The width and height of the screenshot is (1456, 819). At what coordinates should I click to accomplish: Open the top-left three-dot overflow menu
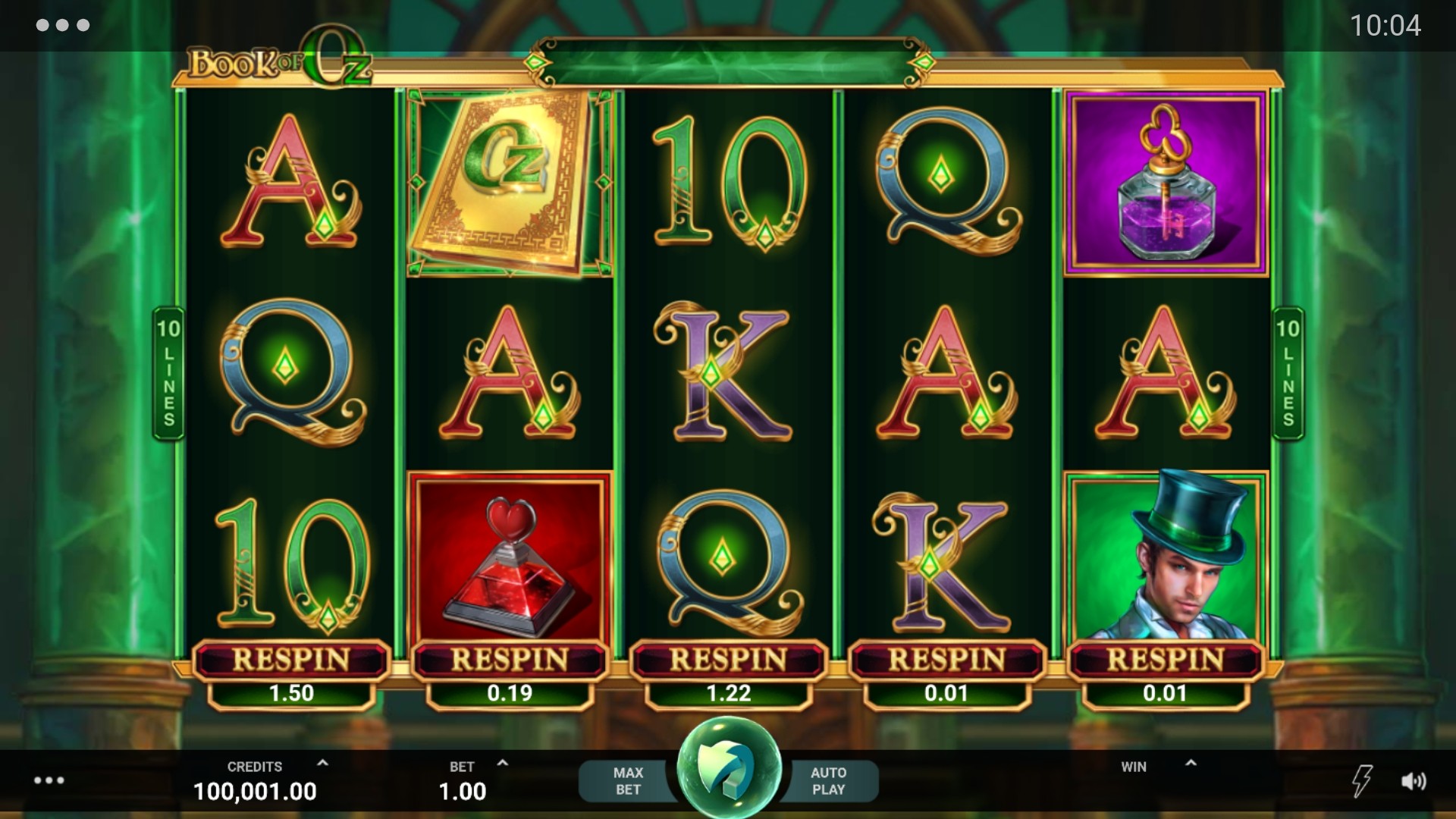click(x=63, y=25)
